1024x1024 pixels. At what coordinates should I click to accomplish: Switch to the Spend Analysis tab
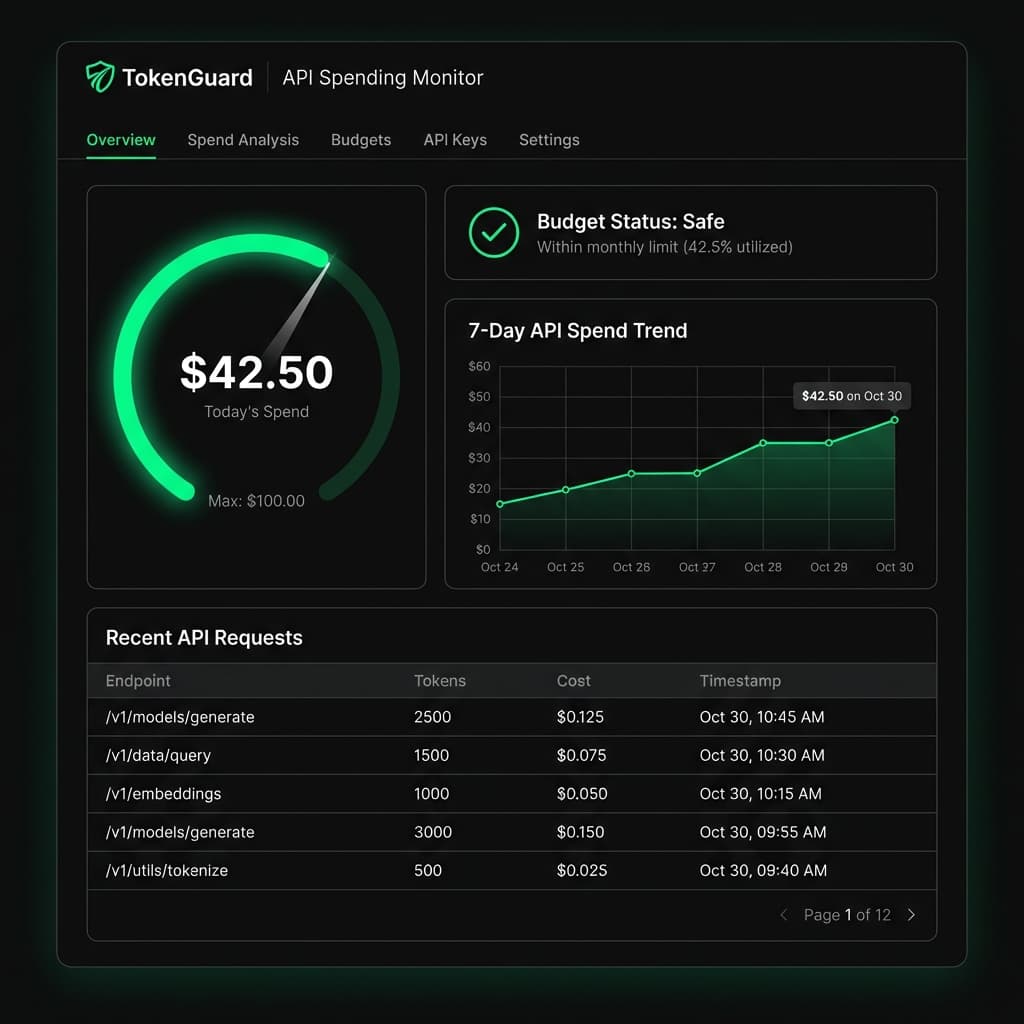coord(243,140)
